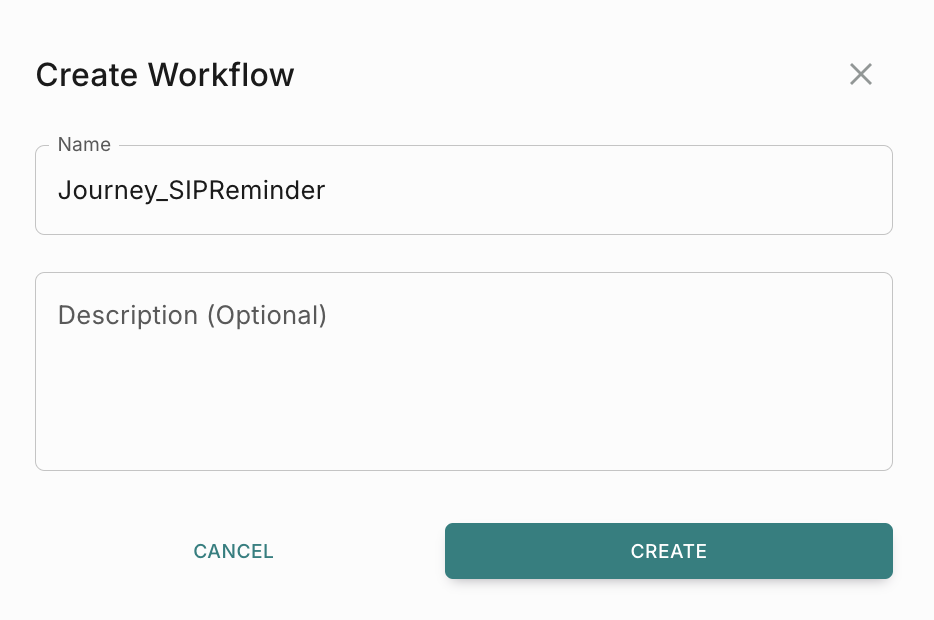Focus the optional description box
This screenshot has width=934, height=620.
(x=463, y=371)
